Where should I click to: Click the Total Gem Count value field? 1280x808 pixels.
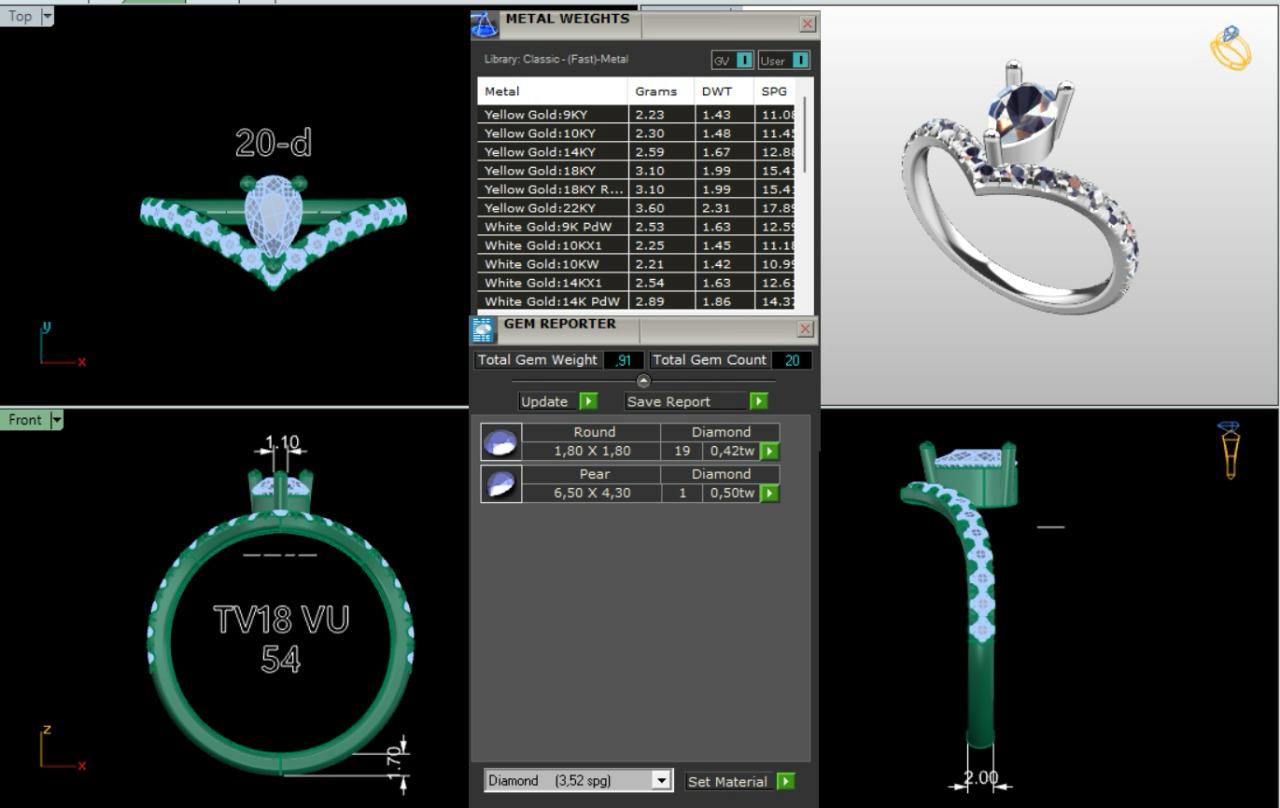(792, 360)
